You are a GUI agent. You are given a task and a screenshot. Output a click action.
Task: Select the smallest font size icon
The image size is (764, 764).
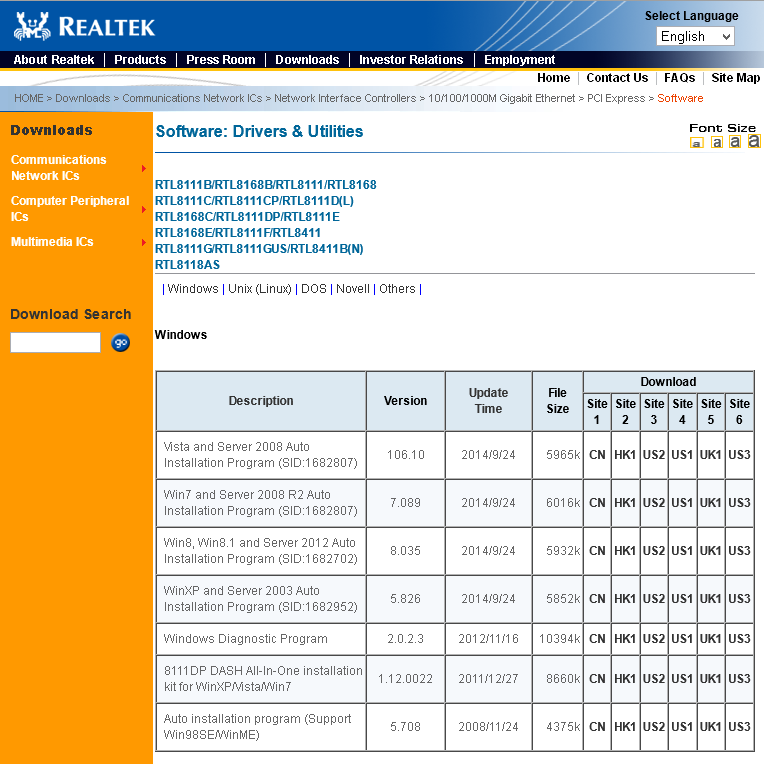pos(697,143)
